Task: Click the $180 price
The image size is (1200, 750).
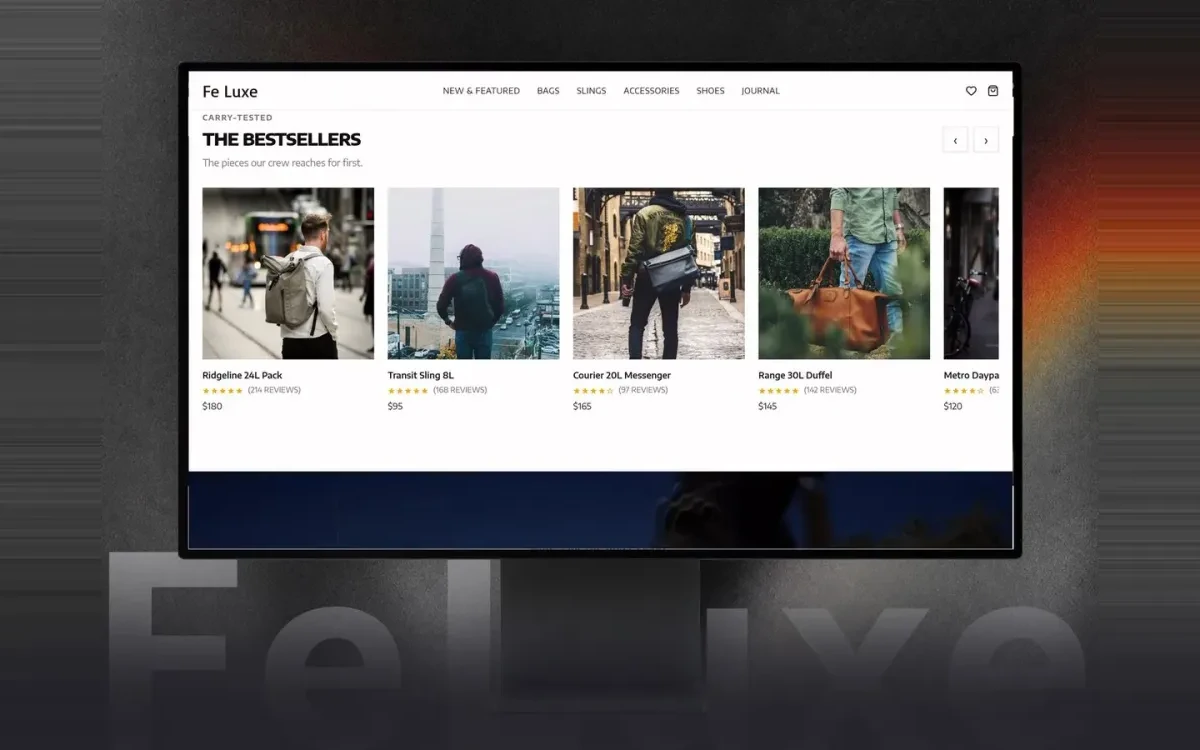Action: click(x=212, y=407)
